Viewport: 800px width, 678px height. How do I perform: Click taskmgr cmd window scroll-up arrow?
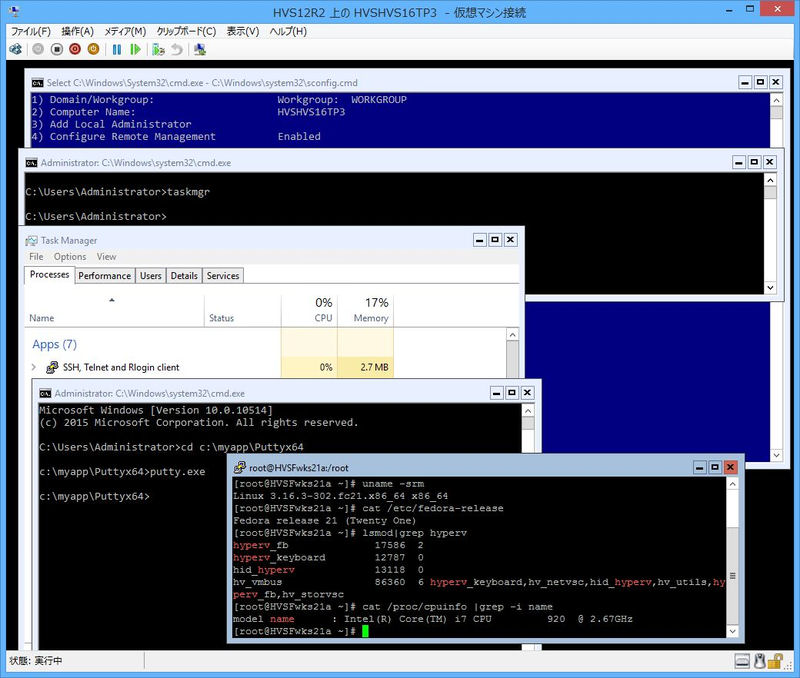[770, 180]
